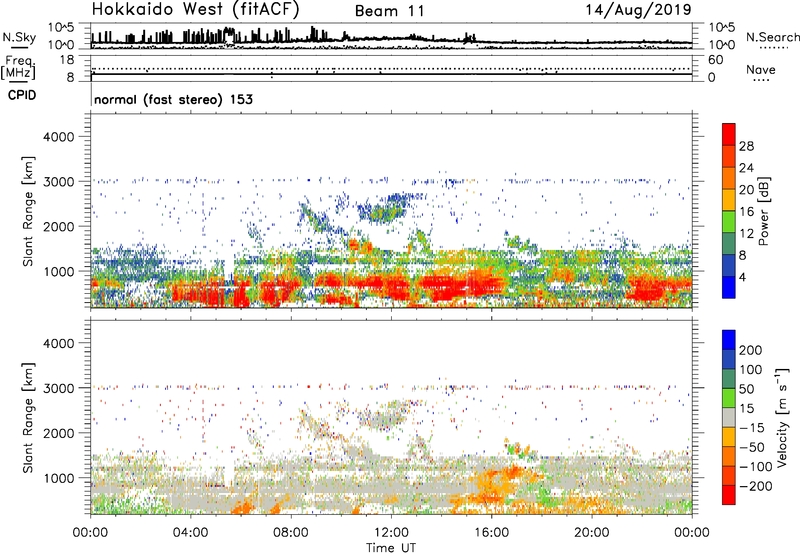
Task: Click the '18' frequency axis tick value
Action: click(x=67, y=60)
